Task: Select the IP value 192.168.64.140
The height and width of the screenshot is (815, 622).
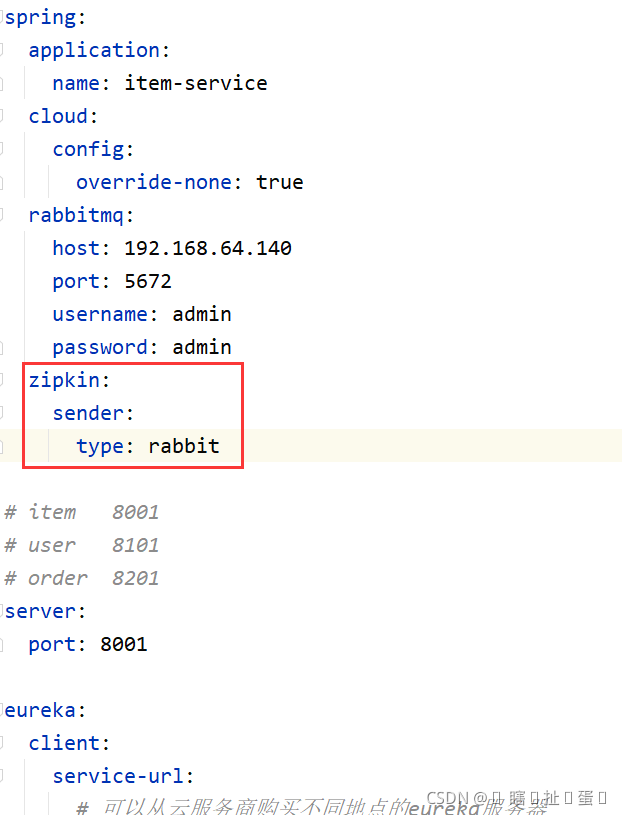Action: click(208, 248)
